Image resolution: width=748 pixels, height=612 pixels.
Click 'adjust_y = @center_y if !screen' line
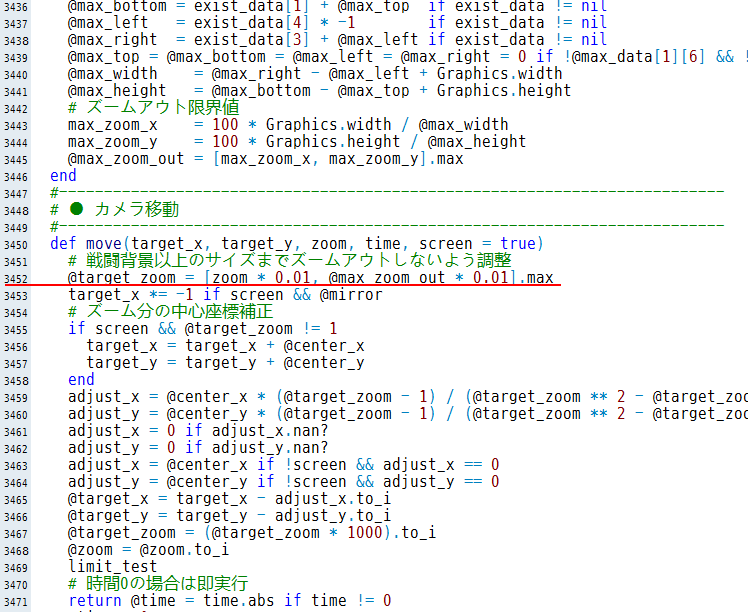pos(283,482)
